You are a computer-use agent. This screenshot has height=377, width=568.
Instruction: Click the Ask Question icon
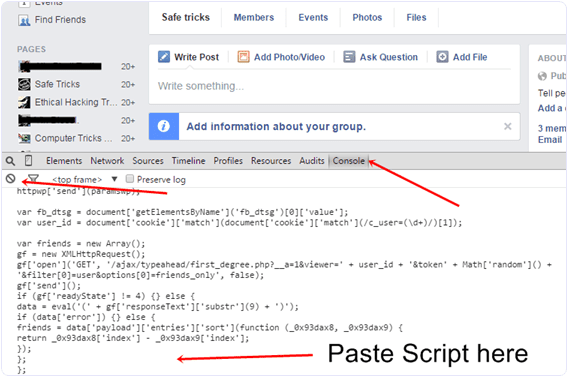click(349, 57)
